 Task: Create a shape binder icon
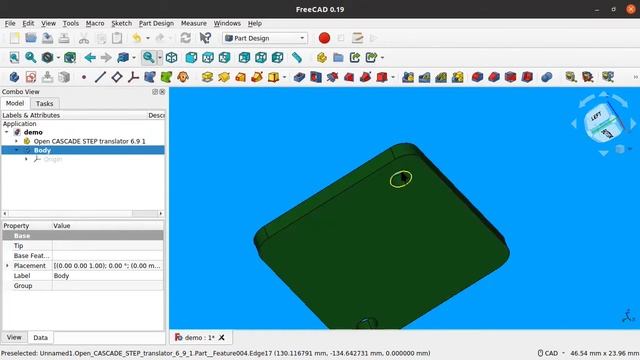click(150, 77)
